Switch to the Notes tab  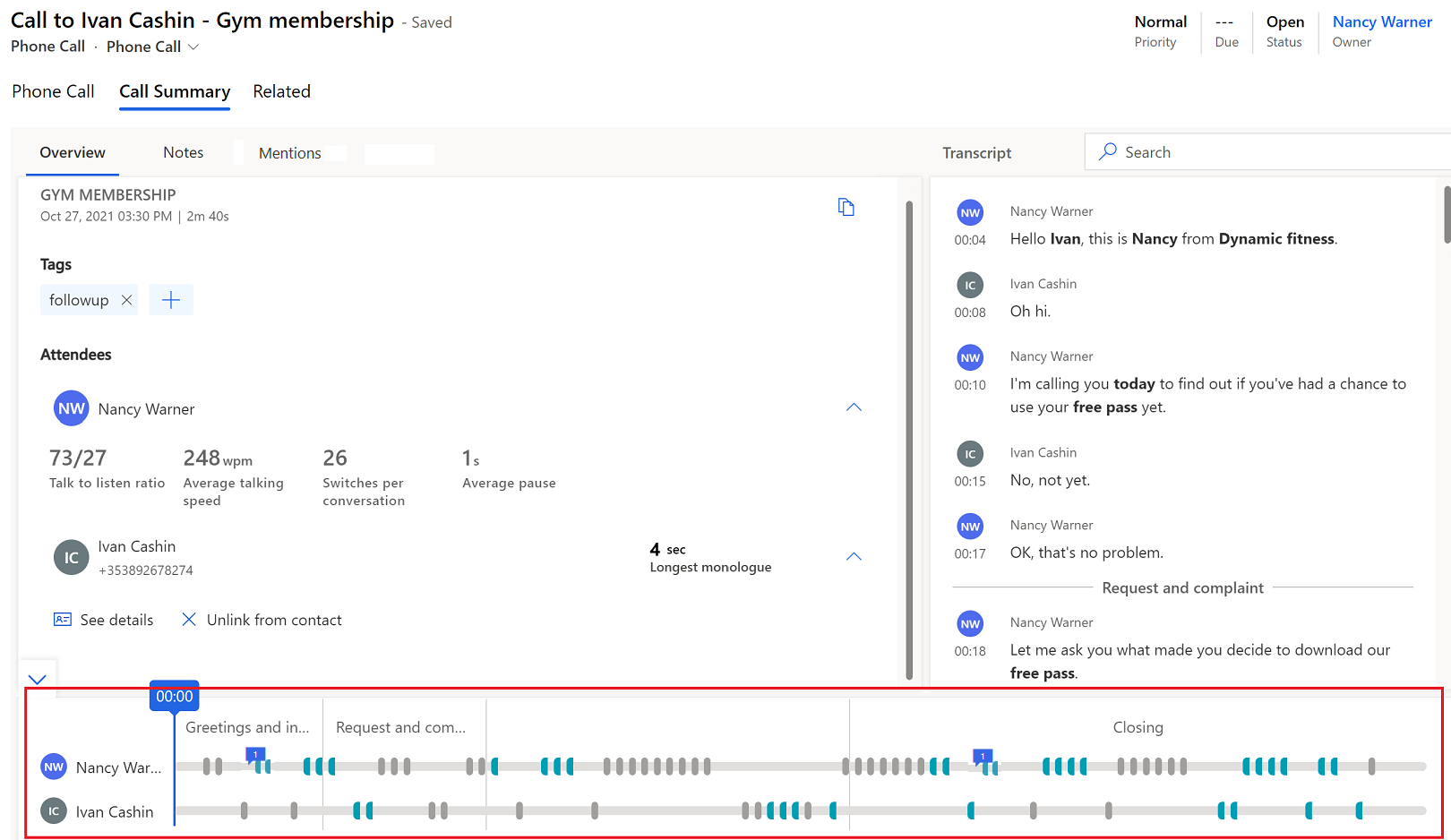(183, 152)
